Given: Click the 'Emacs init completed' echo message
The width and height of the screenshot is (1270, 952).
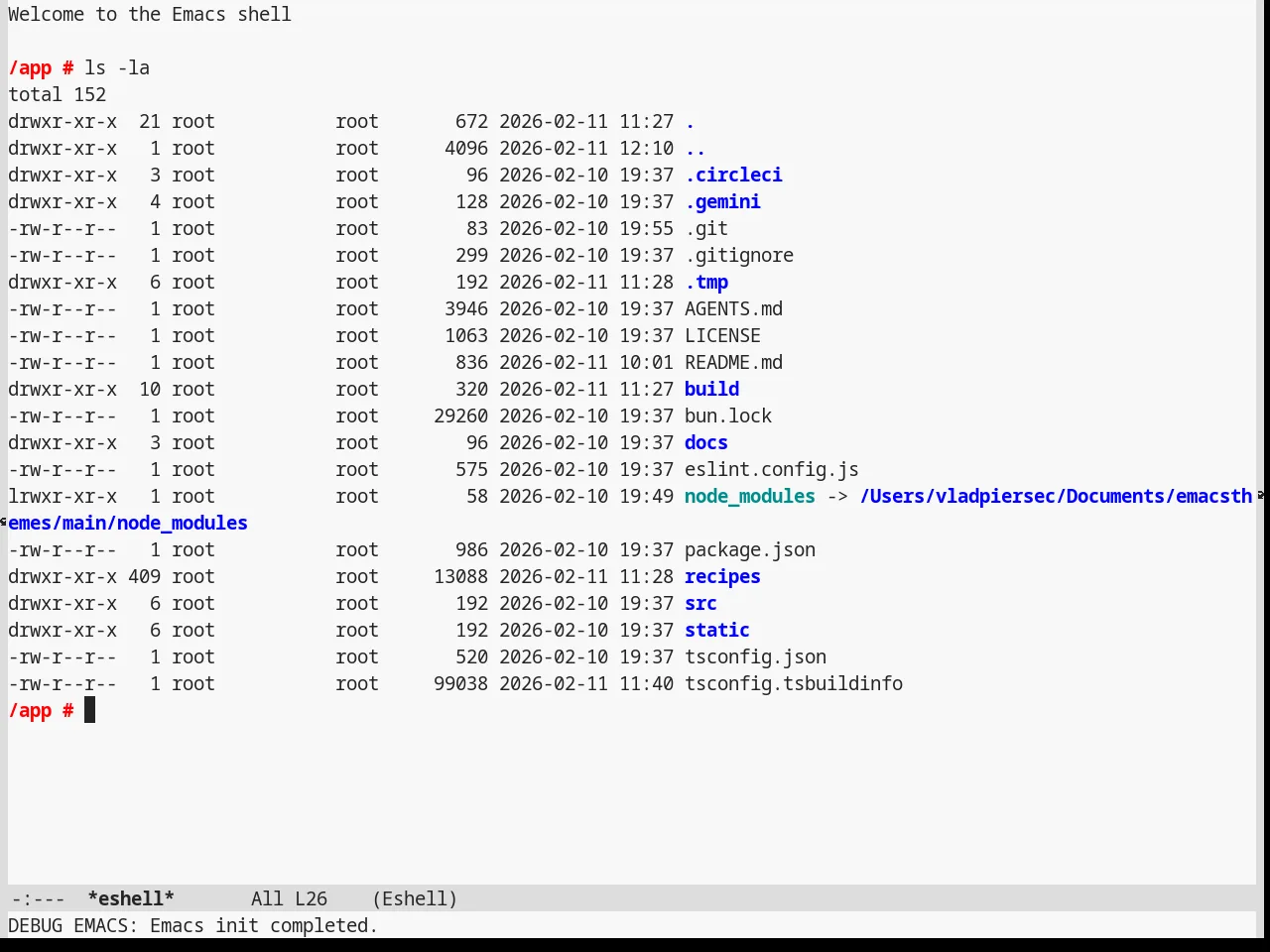Looking at the screenshot, I should coord(264,925).
